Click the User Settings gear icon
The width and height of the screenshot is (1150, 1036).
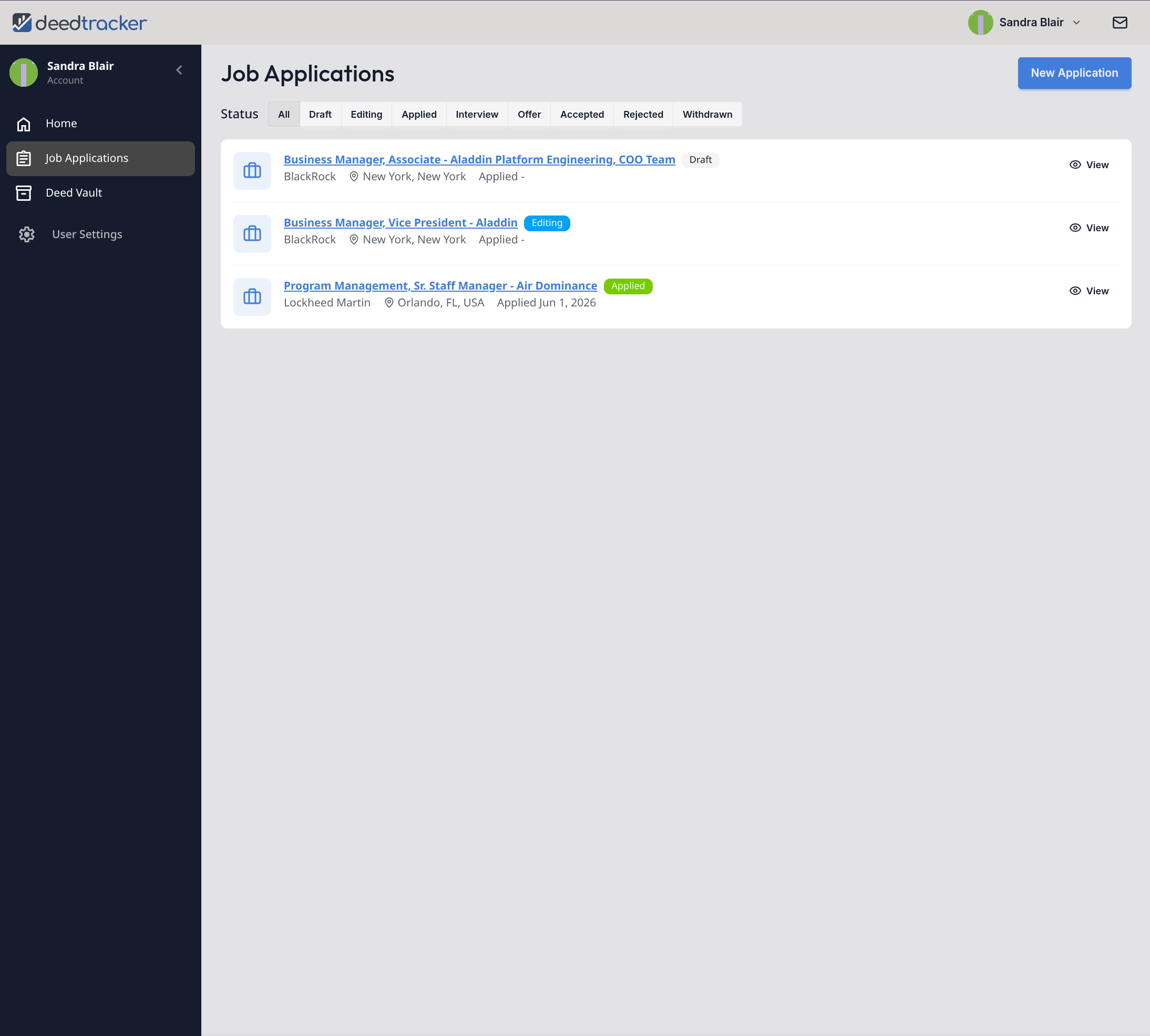coord(27,234)
